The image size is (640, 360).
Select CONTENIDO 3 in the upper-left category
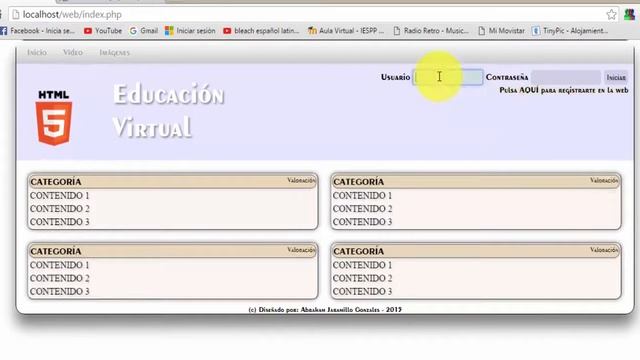[x=60, y=222]
